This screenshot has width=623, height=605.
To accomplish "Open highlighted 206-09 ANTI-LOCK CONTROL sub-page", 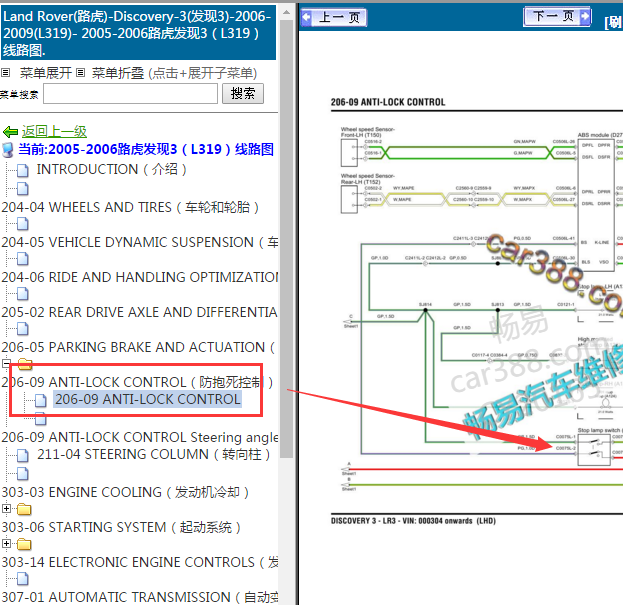I will [147, 399].
